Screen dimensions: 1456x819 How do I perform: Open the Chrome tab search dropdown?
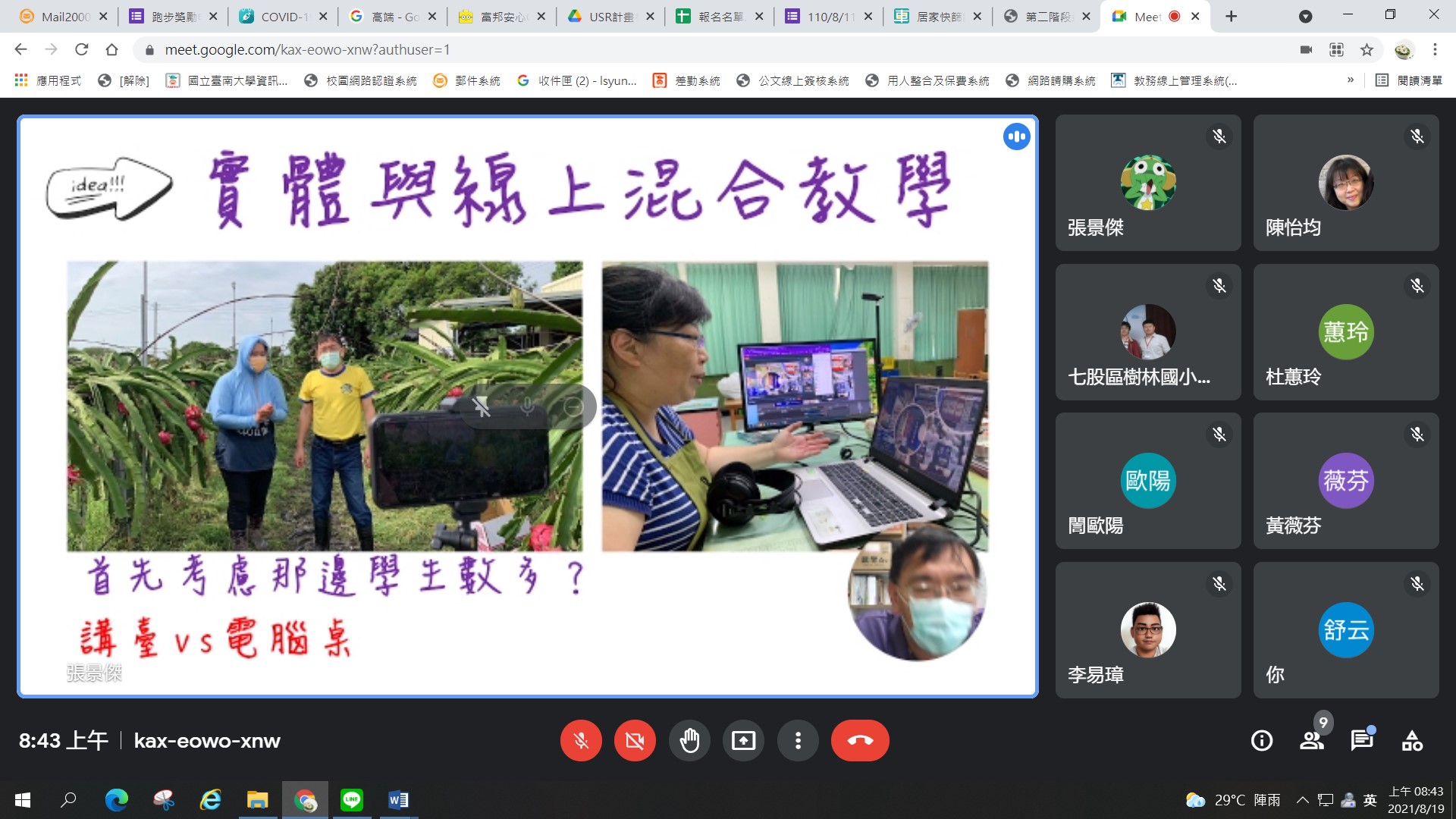point(1305,16)
